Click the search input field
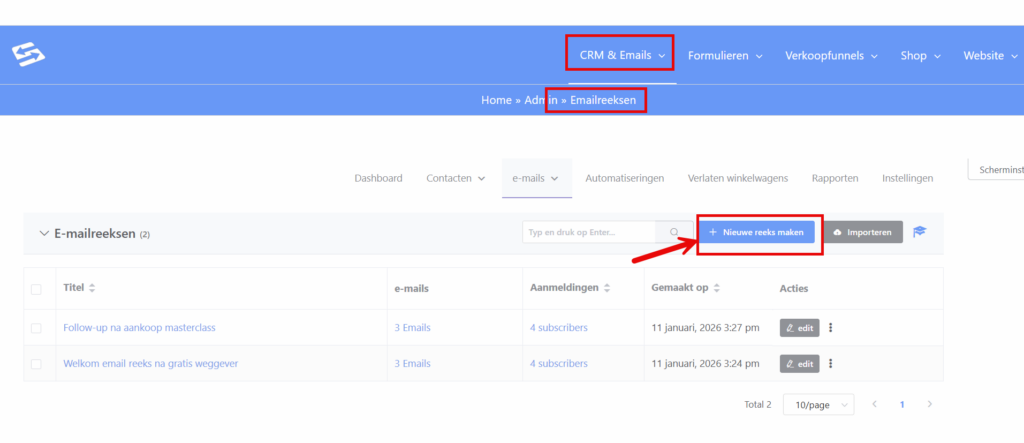The height and width of the screenshot is (443, 1024). point(588,232)
